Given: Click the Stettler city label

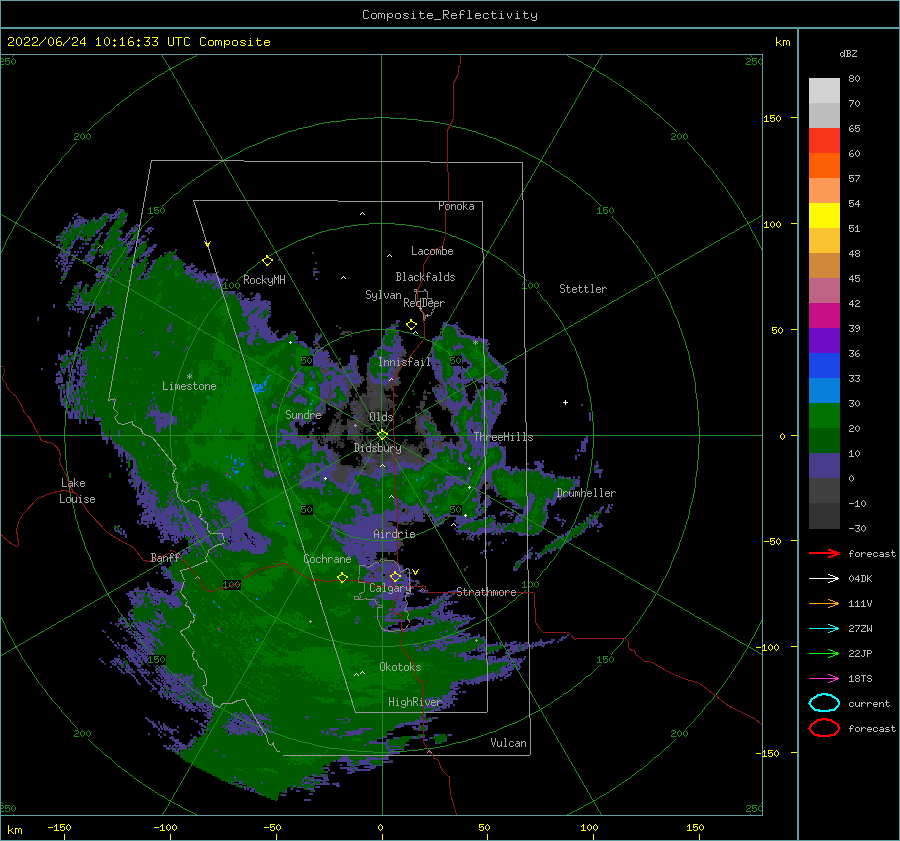Looking at the screenshot, I should click(x=583, y=289).
